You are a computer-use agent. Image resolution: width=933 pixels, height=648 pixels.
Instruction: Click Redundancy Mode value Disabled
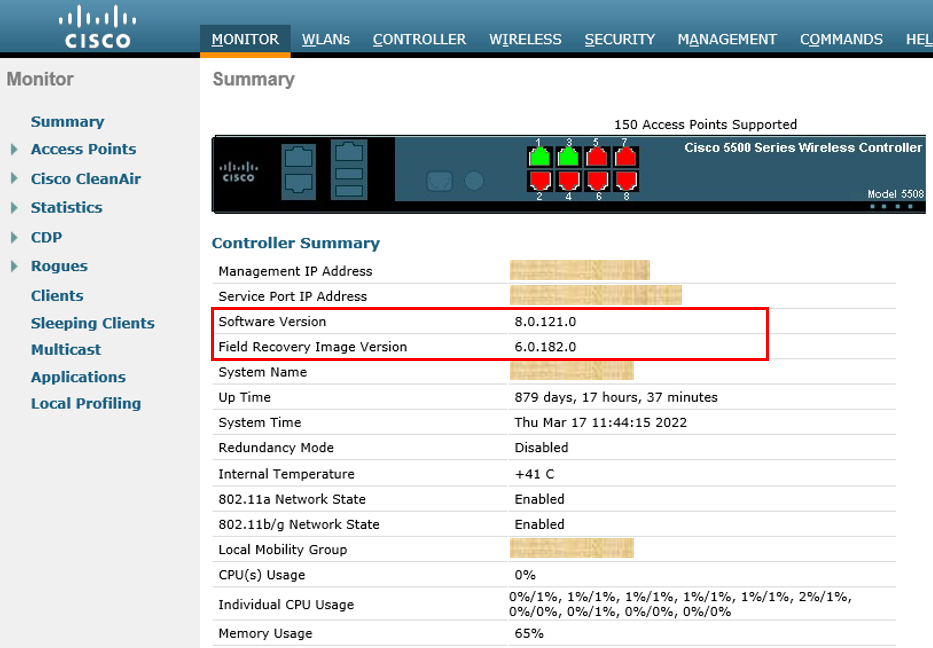click(541, 447)
